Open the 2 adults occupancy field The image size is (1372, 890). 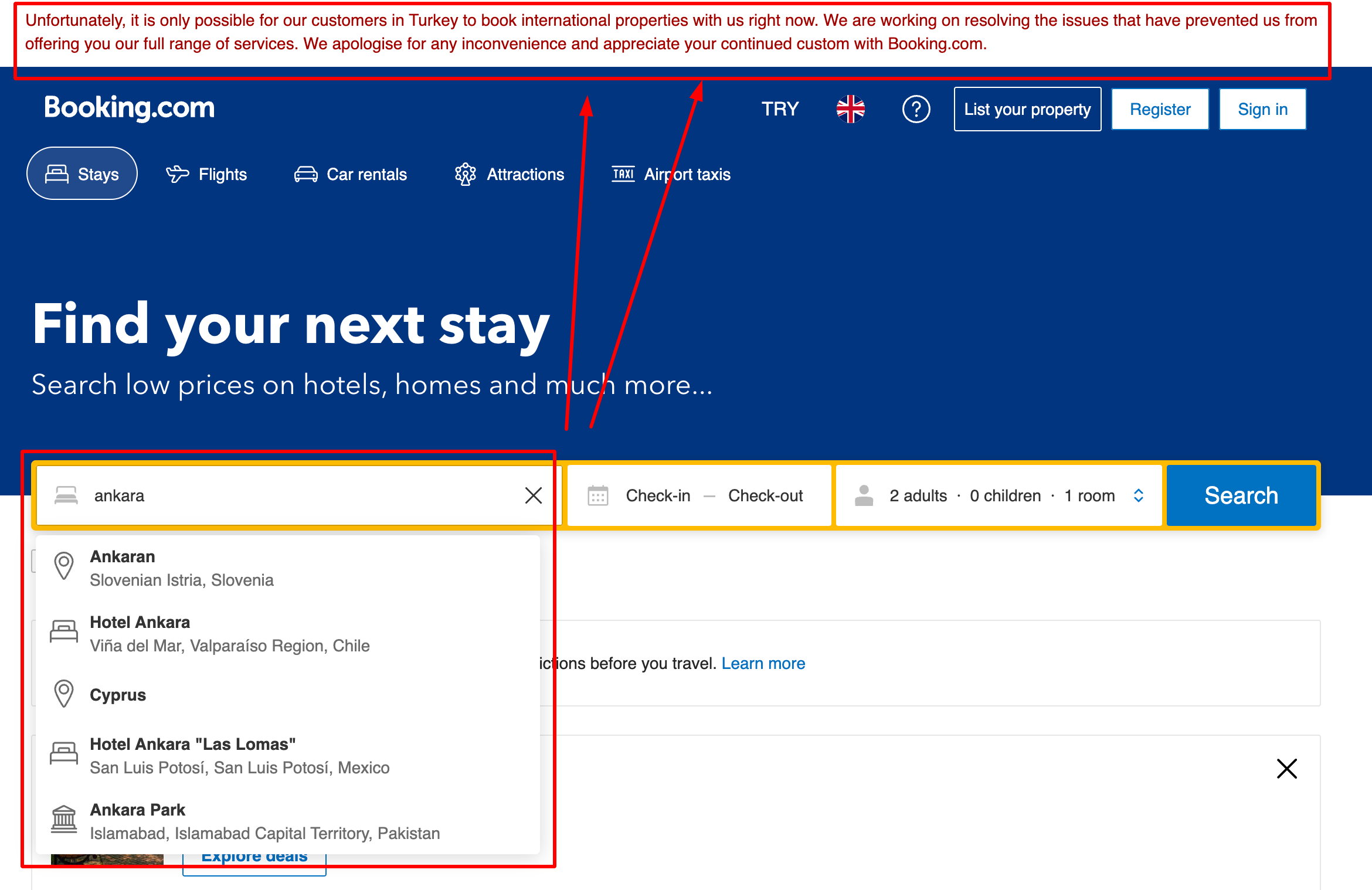(999, 495)
